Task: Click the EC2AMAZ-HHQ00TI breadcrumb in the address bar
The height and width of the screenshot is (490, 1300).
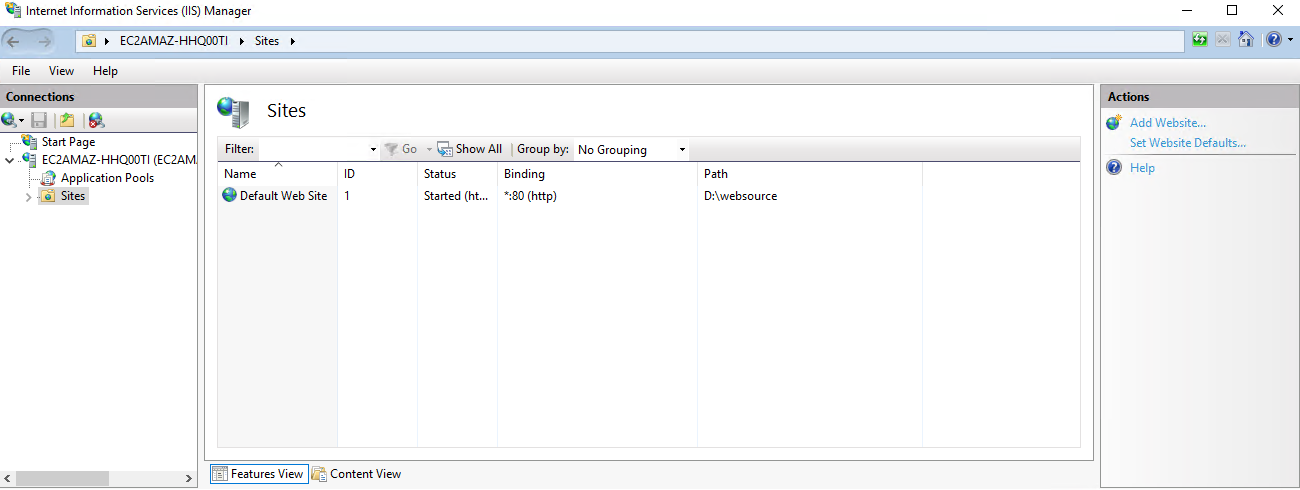Action: pyautogui.click(x=173, y=41)
